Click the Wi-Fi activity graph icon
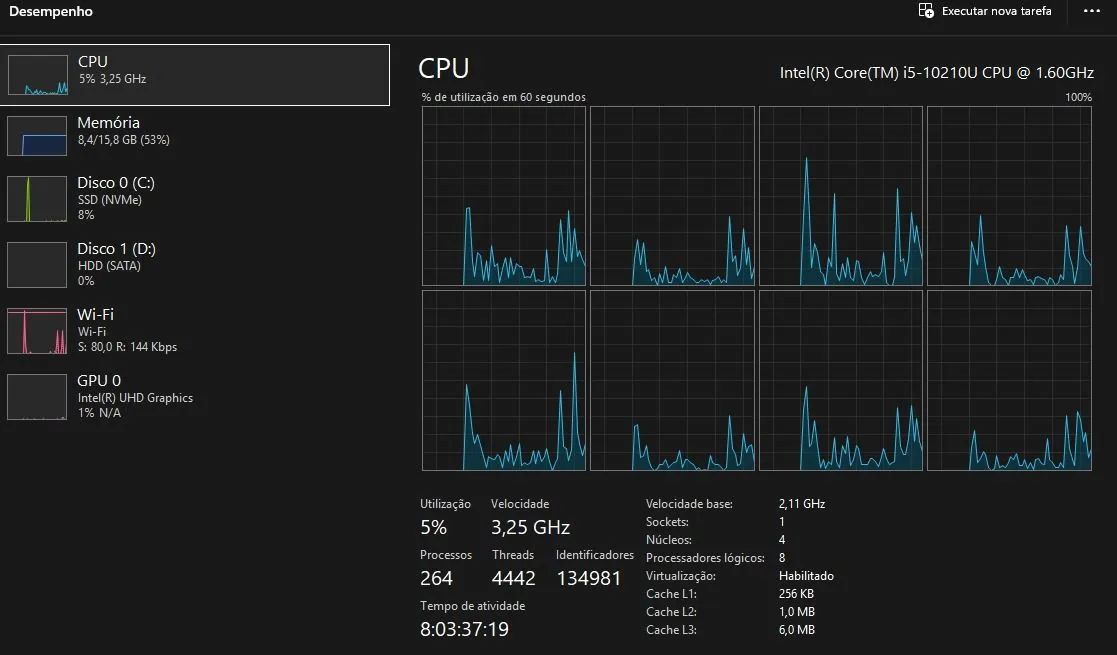1117x655 pixels. [x=37, y=331]
